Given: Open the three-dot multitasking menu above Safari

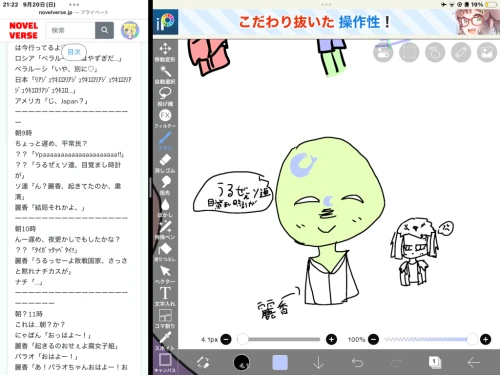Looking at the screenshot, I should pos(74,5).
